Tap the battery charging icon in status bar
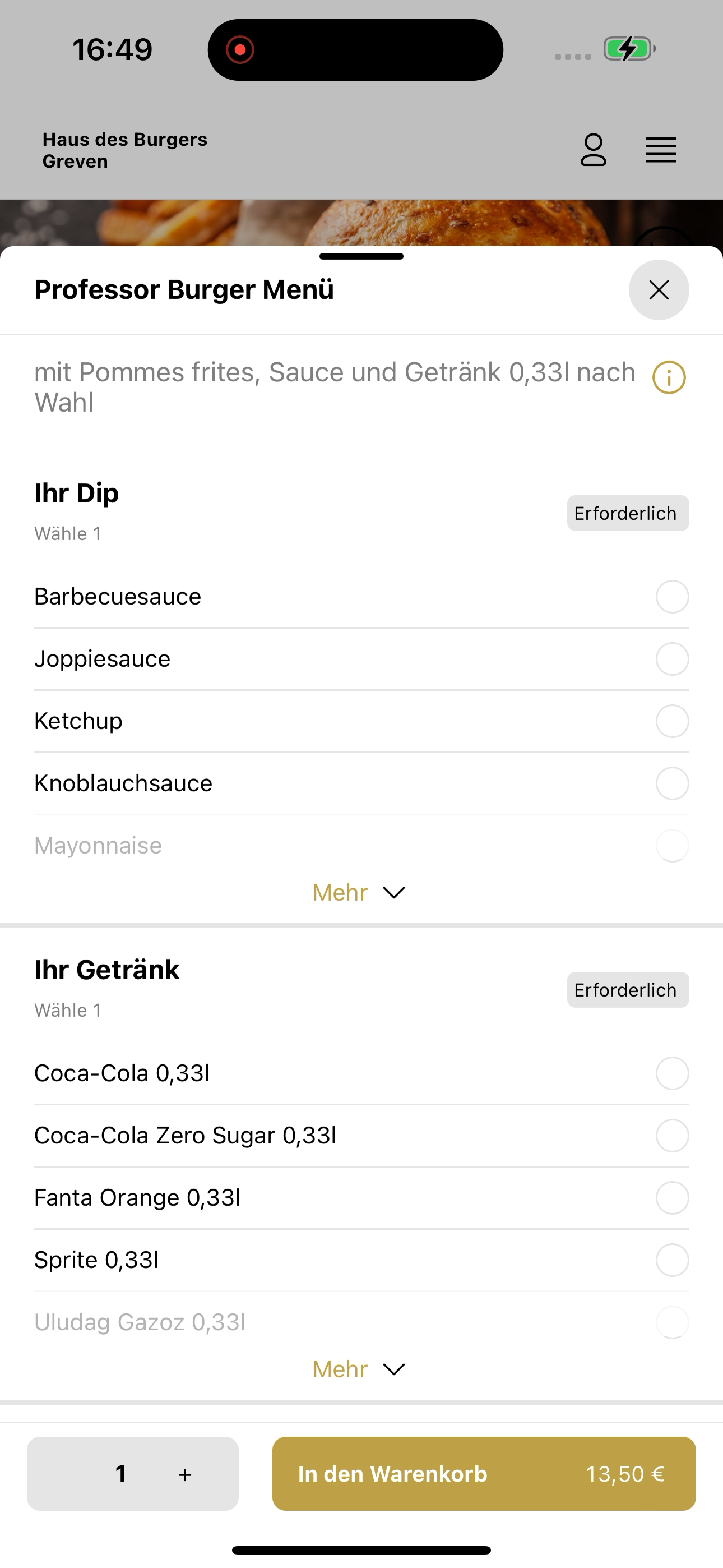 click(x=629, y=49)
